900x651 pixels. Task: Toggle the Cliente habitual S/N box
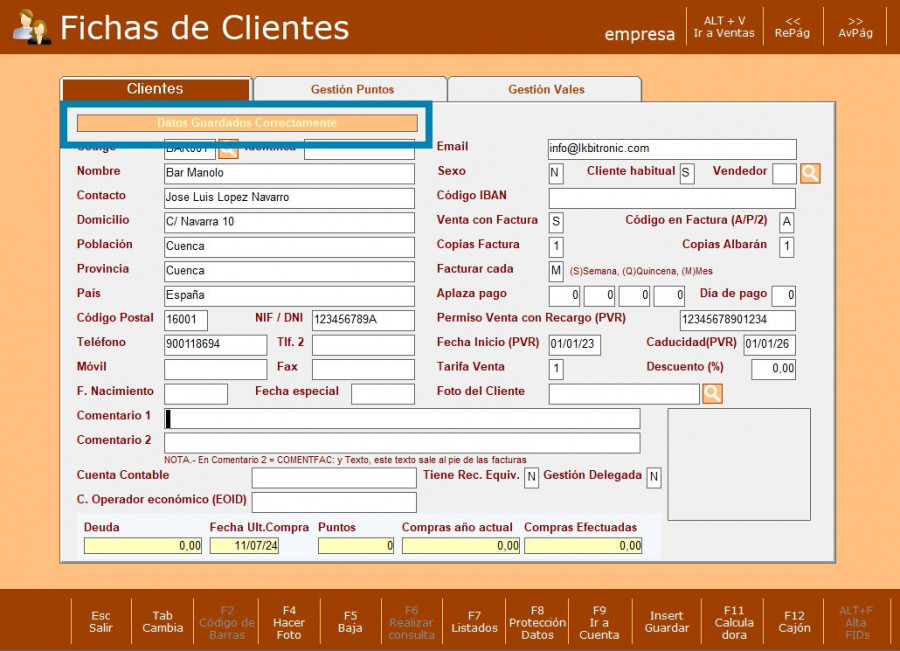click(686, 174)
